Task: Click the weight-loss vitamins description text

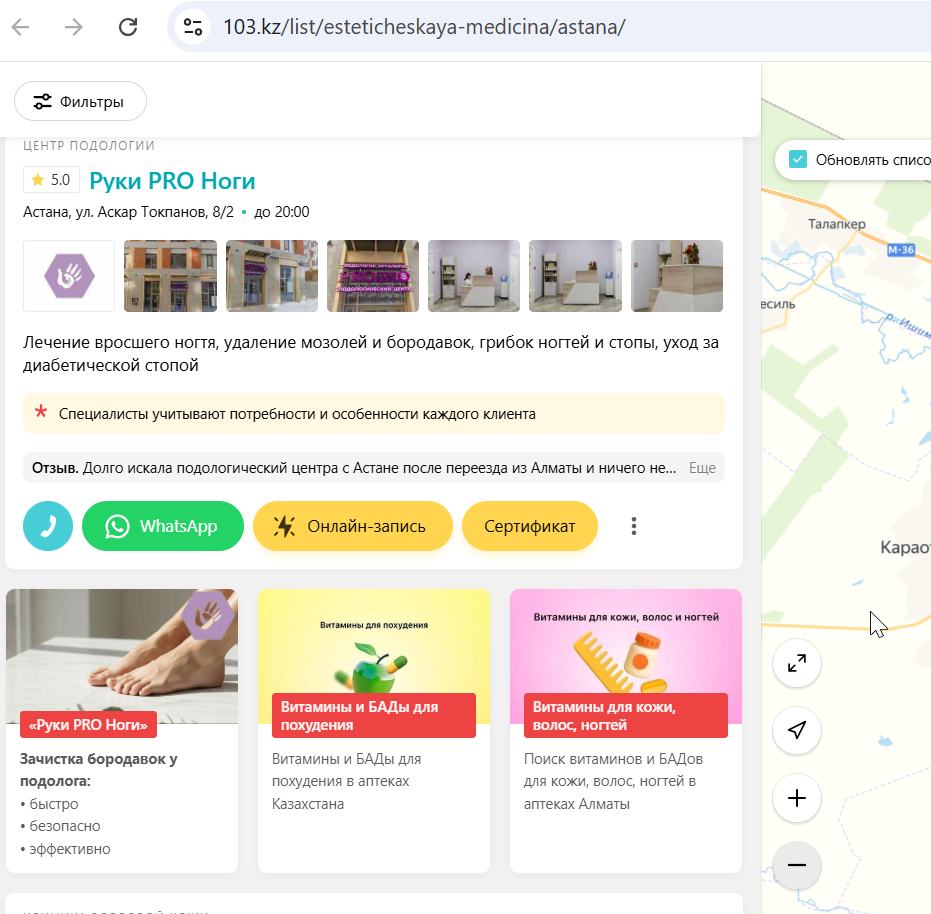Action: pyautogui.click(x=346, y=781)
